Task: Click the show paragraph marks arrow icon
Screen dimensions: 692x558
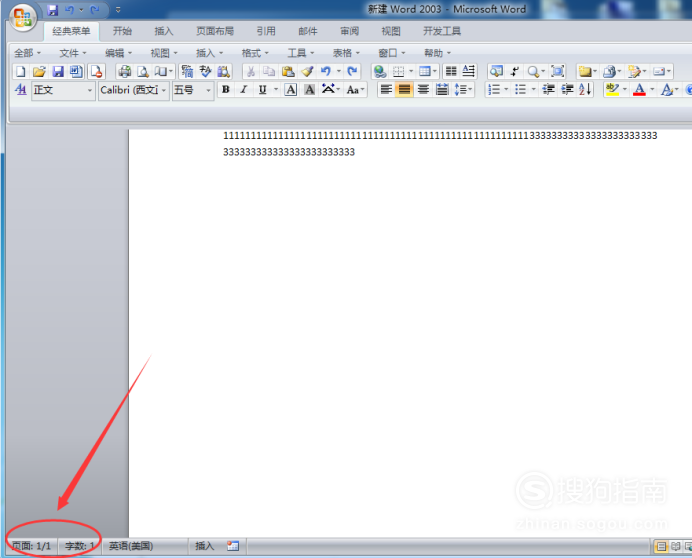Action: point(515,71)
